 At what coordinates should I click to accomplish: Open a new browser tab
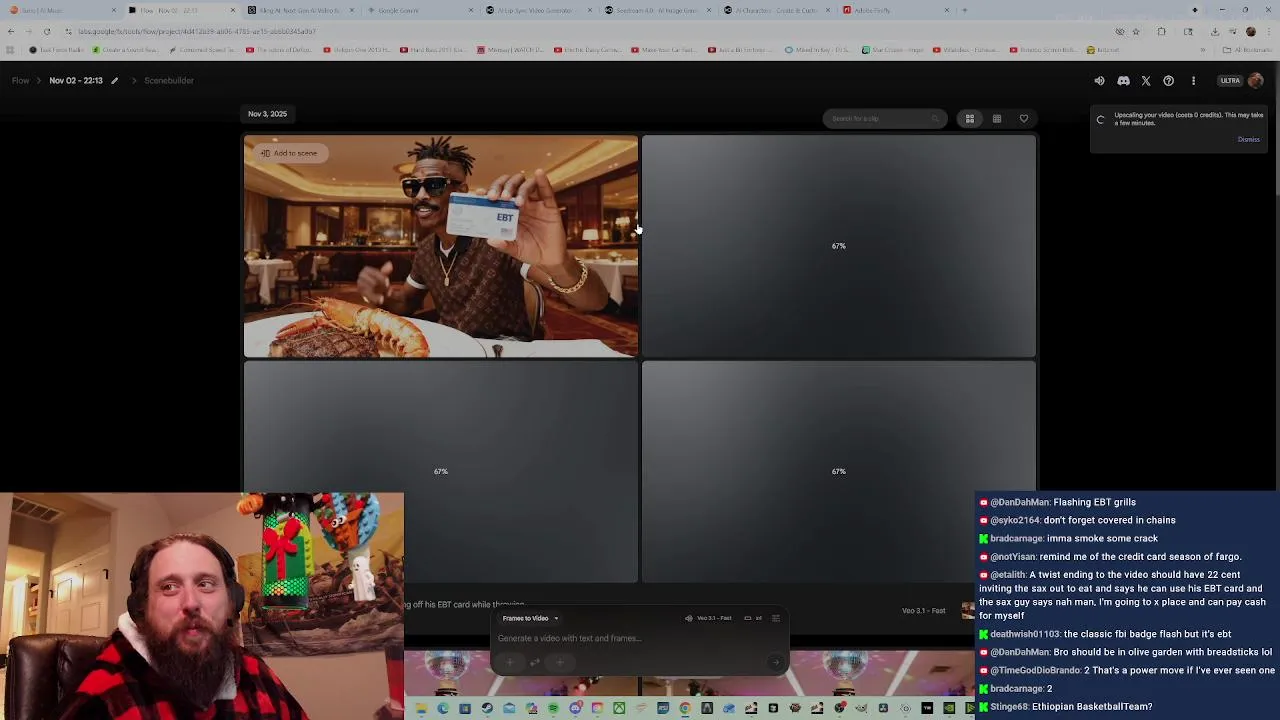[x=964, y=10]
